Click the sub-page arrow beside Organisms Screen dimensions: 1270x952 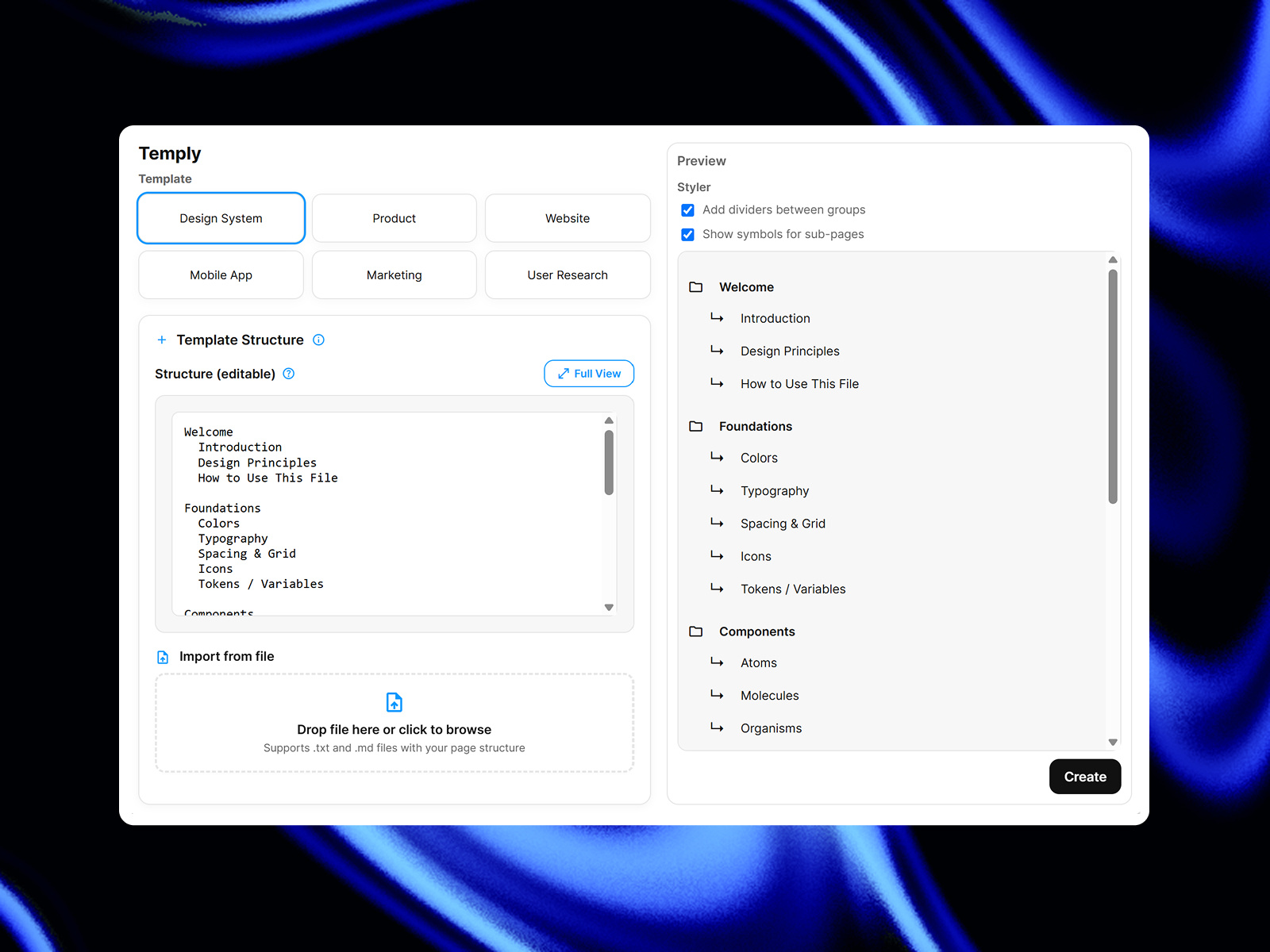coord(717,727)
